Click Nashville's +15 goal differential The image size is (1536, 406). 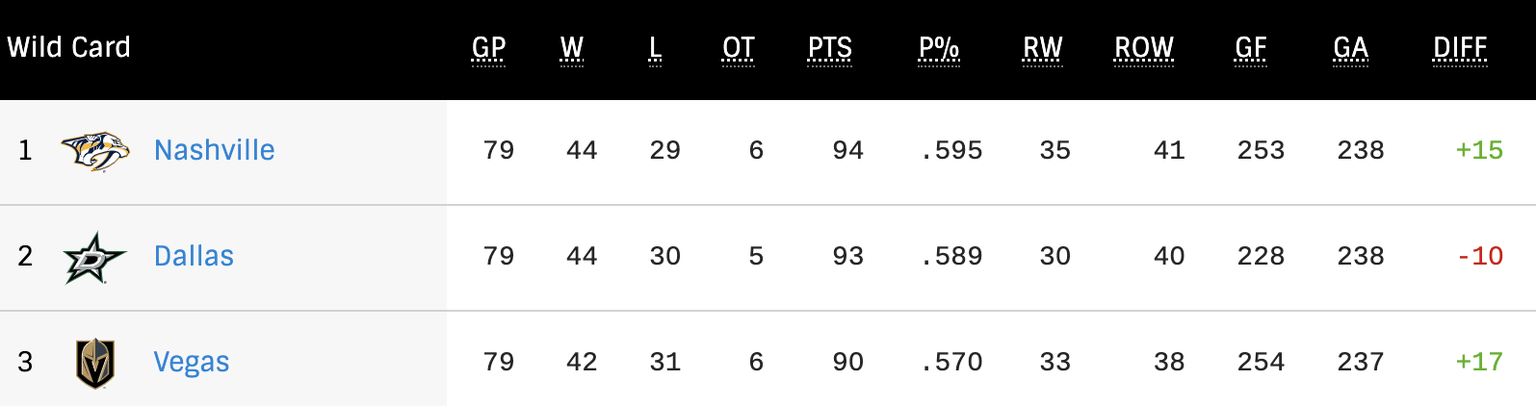point(1480,150)
